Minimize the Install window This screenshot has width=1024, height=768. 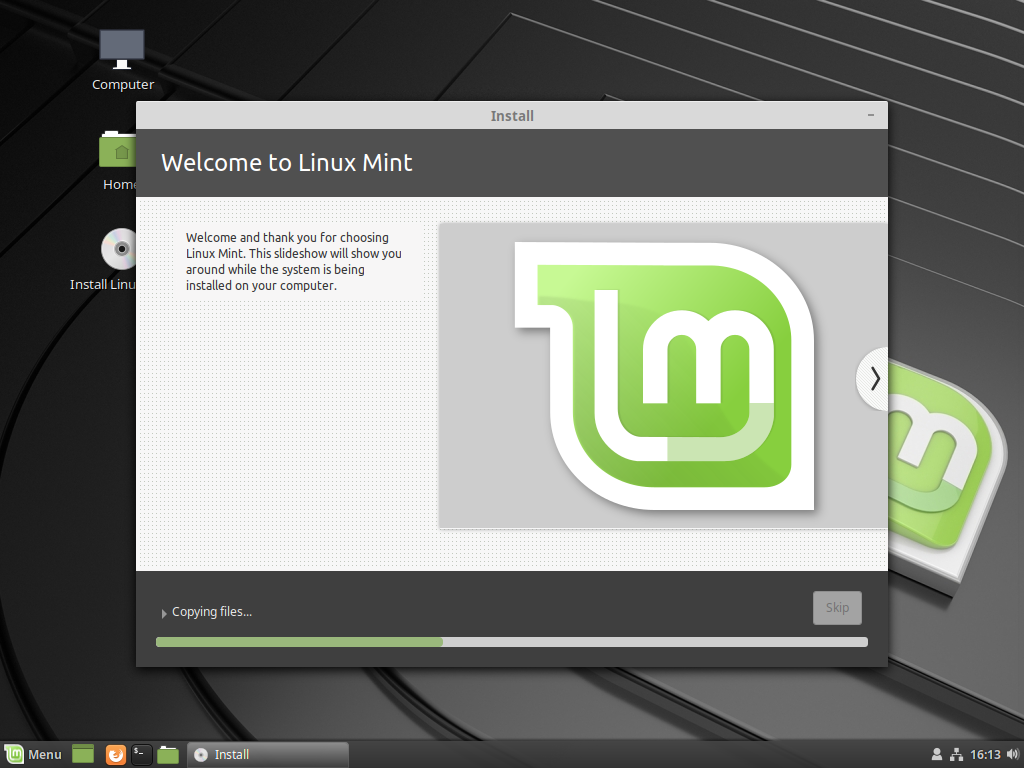[x=870, y=115]
